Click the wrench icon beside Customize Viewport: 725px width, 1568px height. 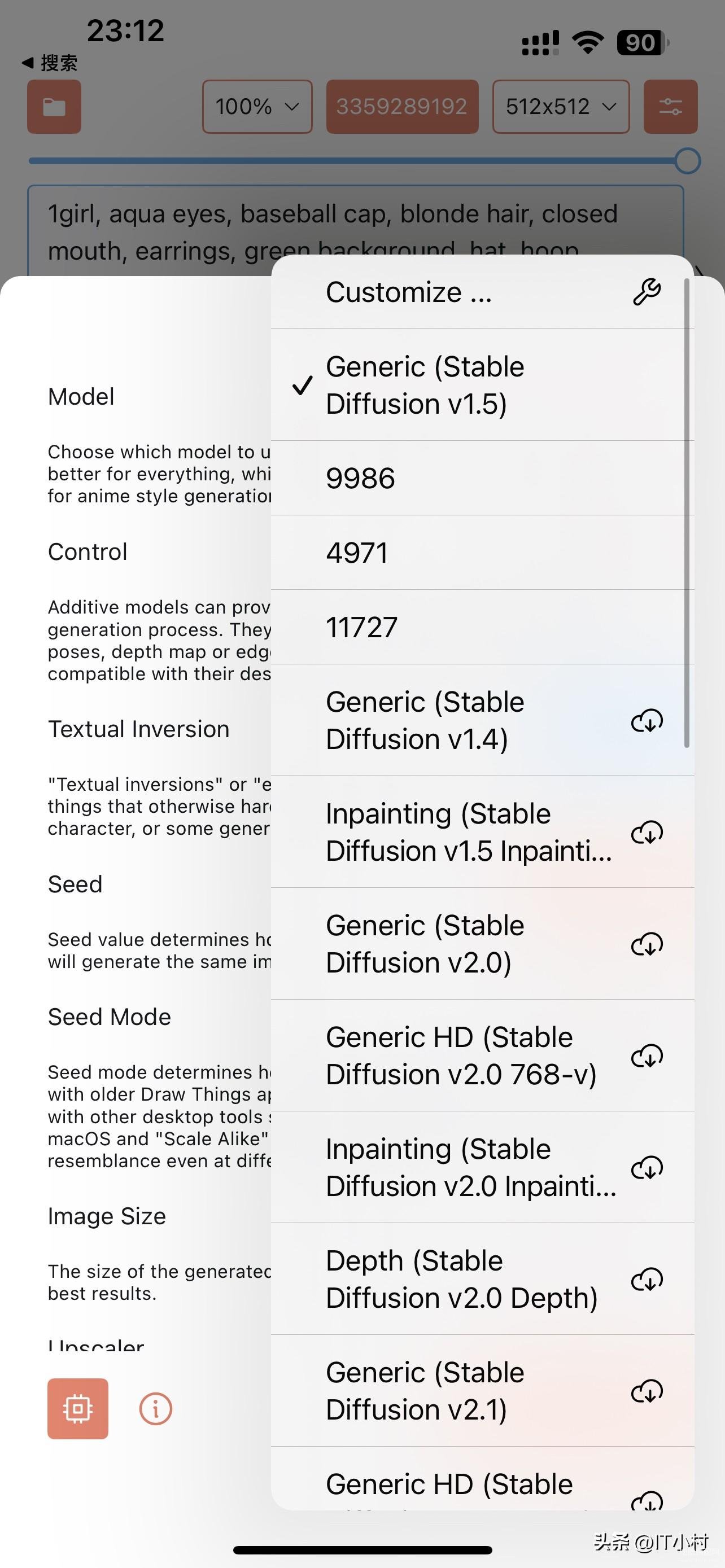(647, 292)
